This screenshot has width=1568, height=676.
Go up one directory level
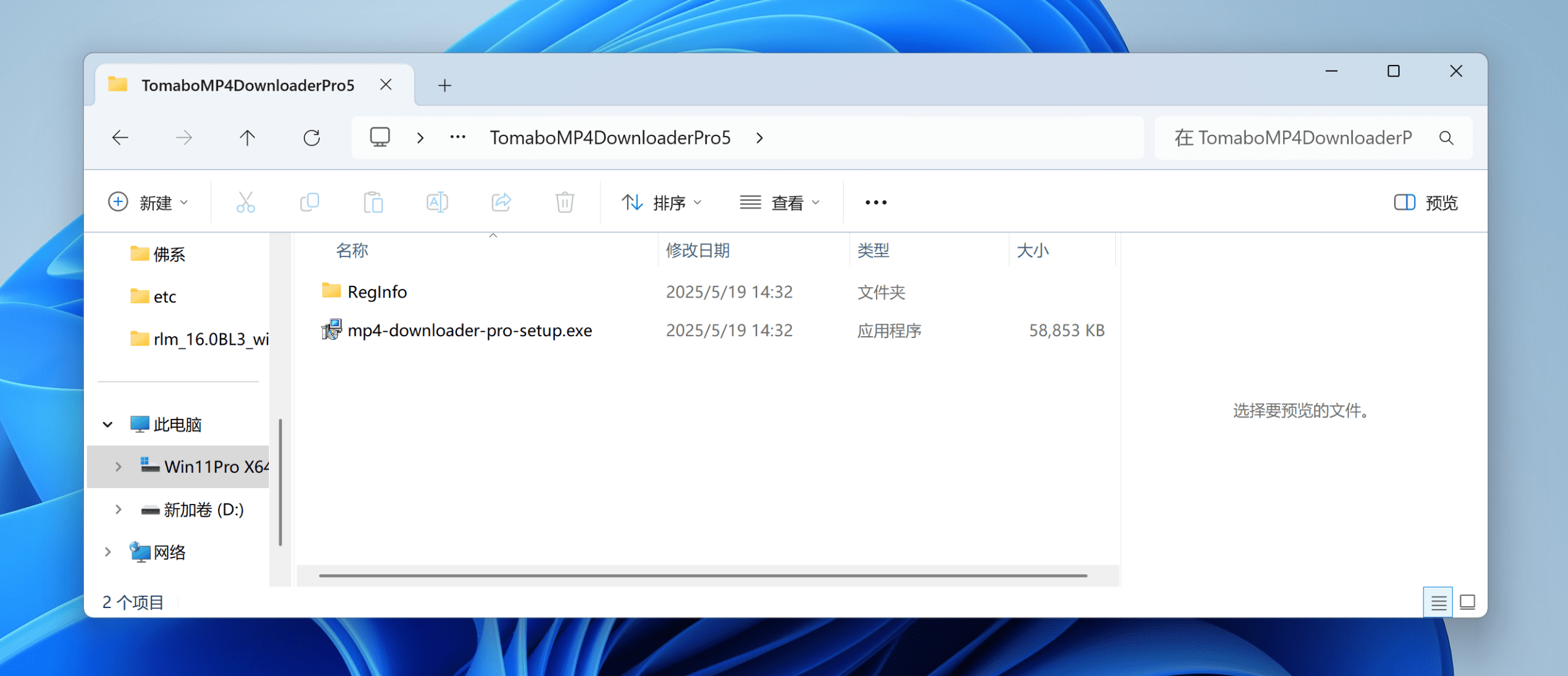pos(247,138)
